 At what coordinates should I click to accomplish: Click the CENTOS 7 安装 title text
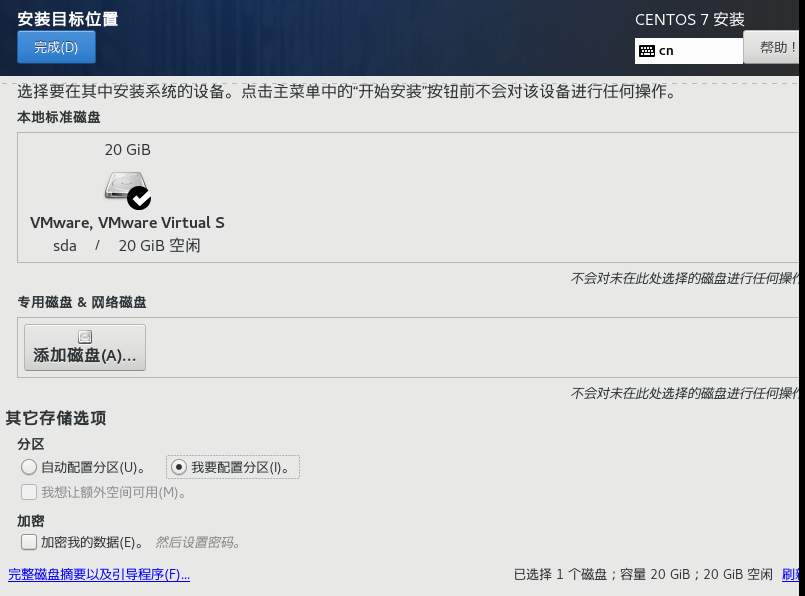click(689, 20)
